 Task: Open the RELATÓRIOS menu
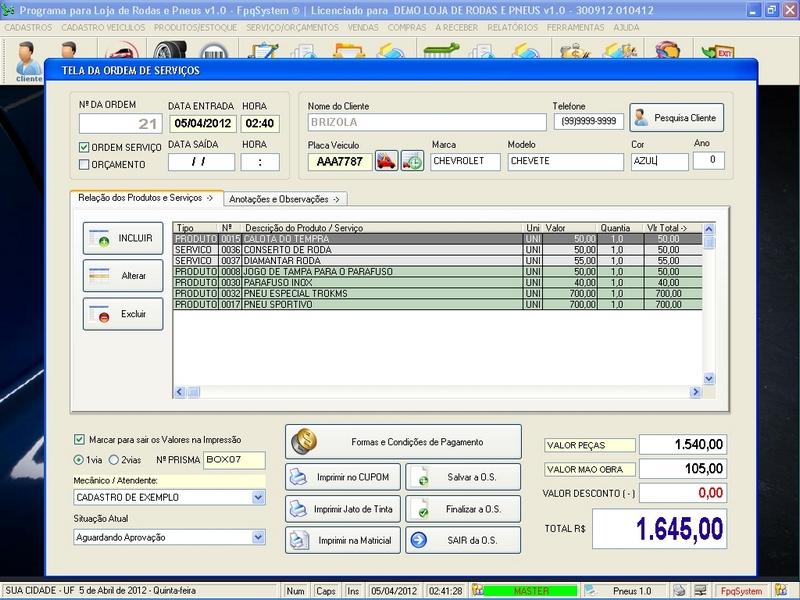click(x=512, y=28)
